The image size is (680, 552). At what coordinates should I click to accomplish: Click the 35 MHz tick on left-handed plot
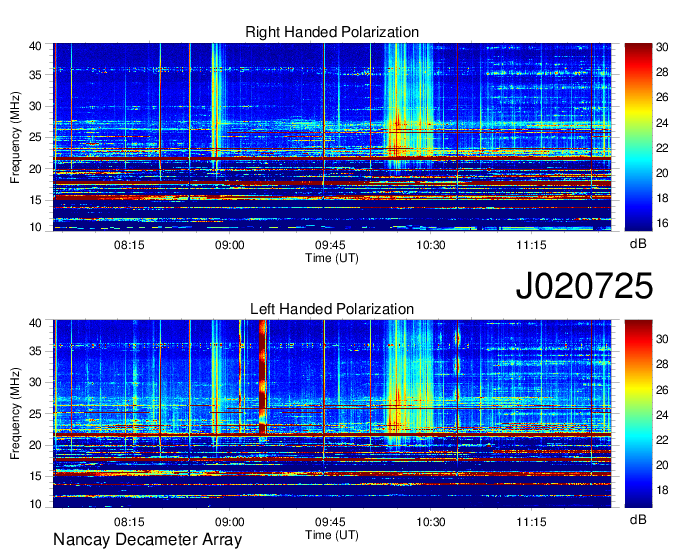pos(35,351)
